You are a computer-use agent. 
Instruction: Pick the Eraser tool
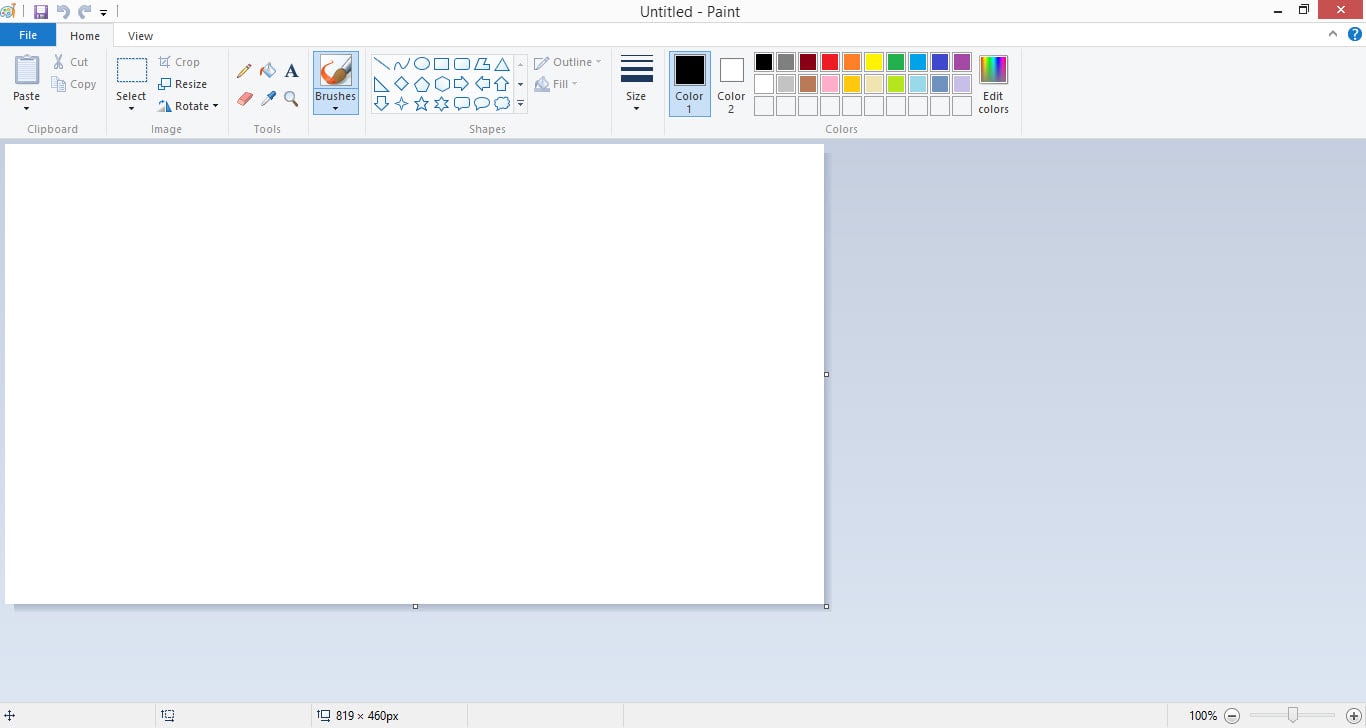(x=244, y=100)
